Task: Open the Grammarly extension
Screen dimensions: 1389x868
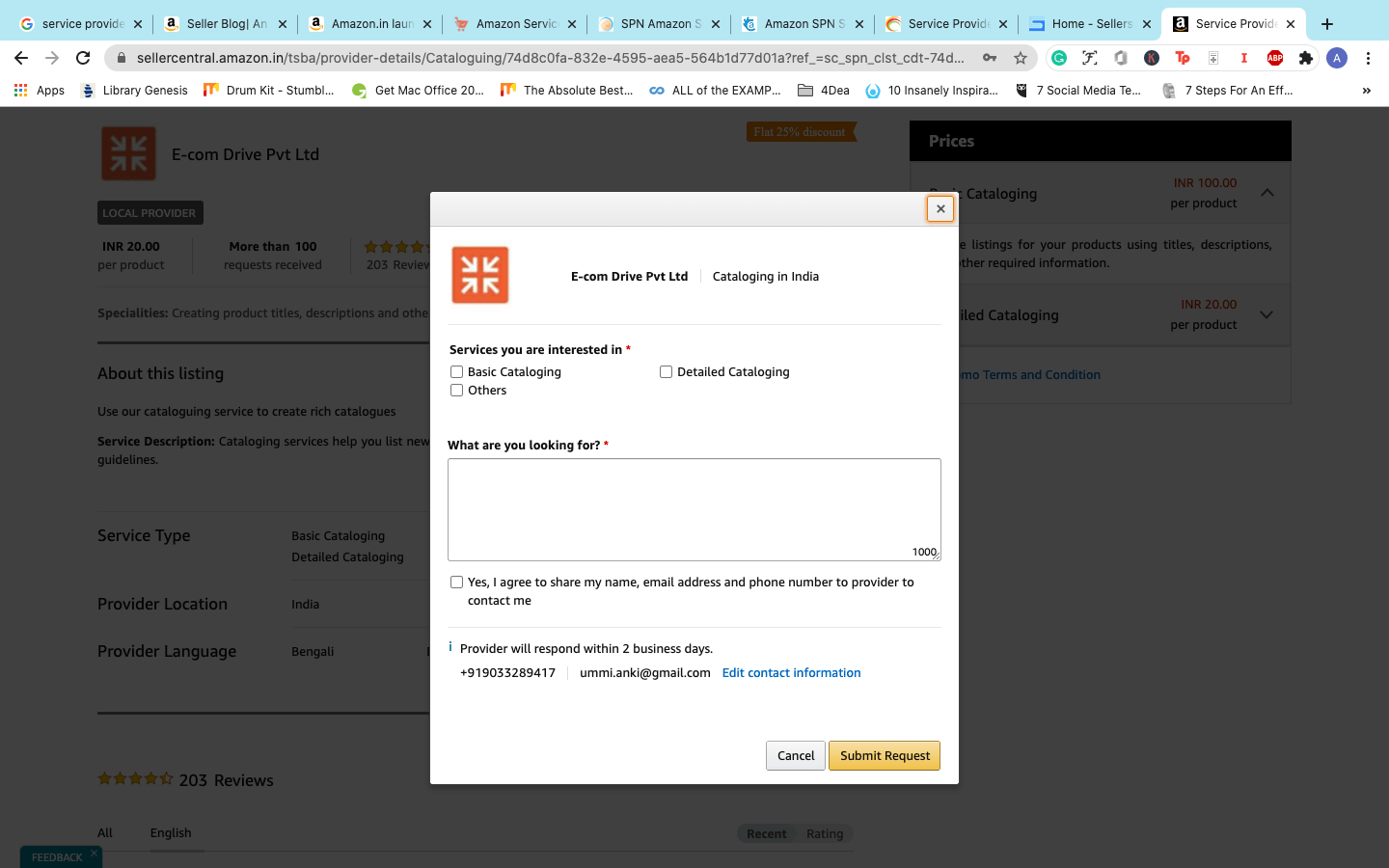Action: click(1059, 58)
